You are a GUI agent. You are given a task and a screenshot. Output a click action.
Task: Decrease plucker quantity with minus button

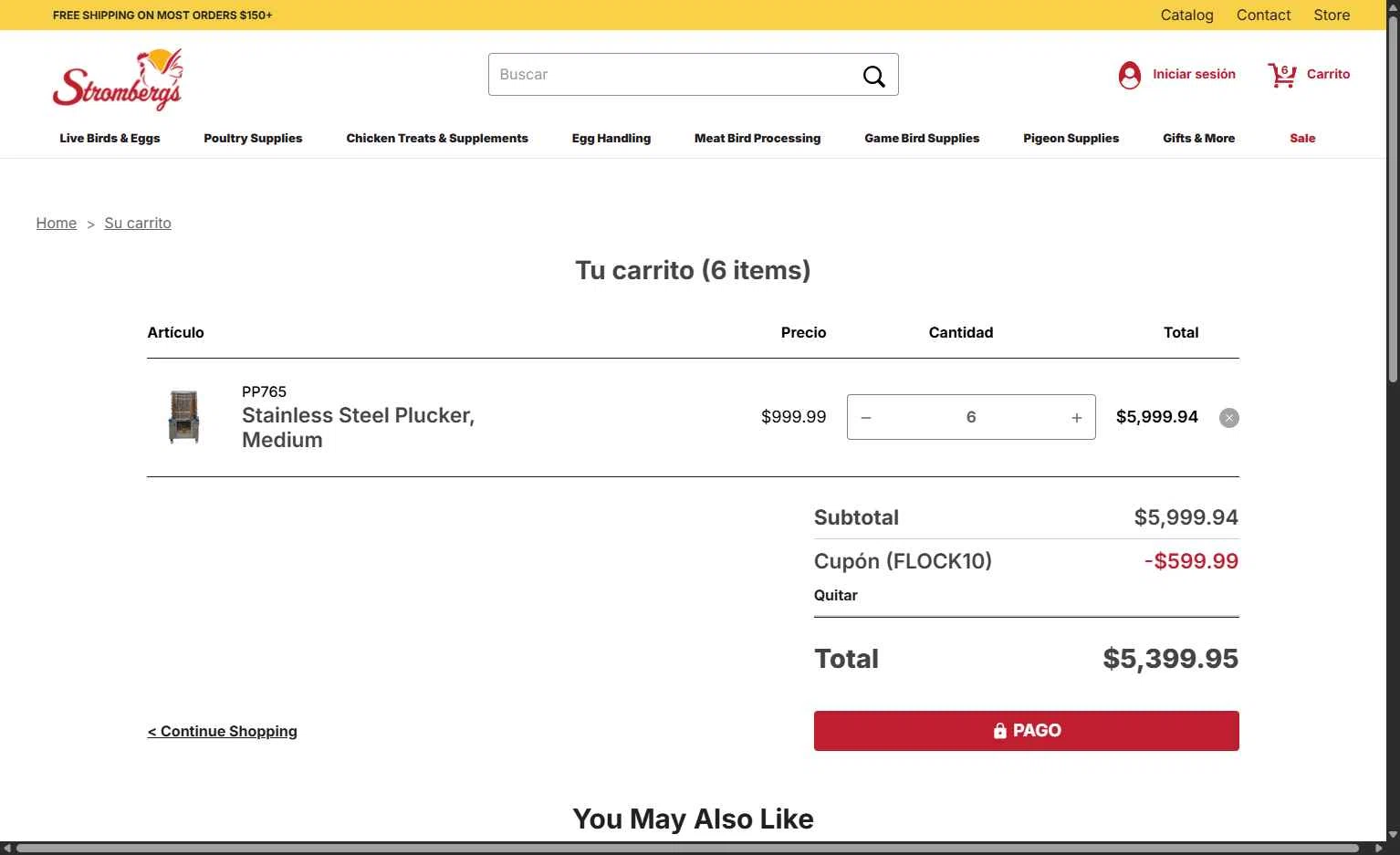click(x=866, y=418)
